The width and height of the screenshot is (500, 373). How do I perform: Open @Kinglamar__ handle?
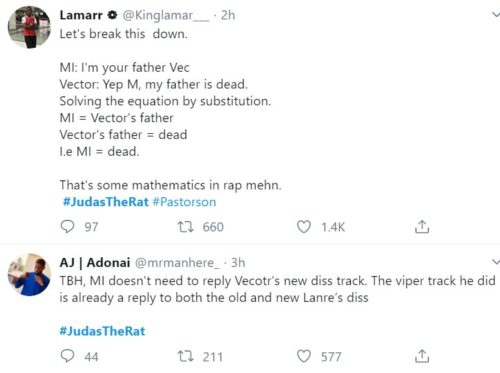pos(166,15)
